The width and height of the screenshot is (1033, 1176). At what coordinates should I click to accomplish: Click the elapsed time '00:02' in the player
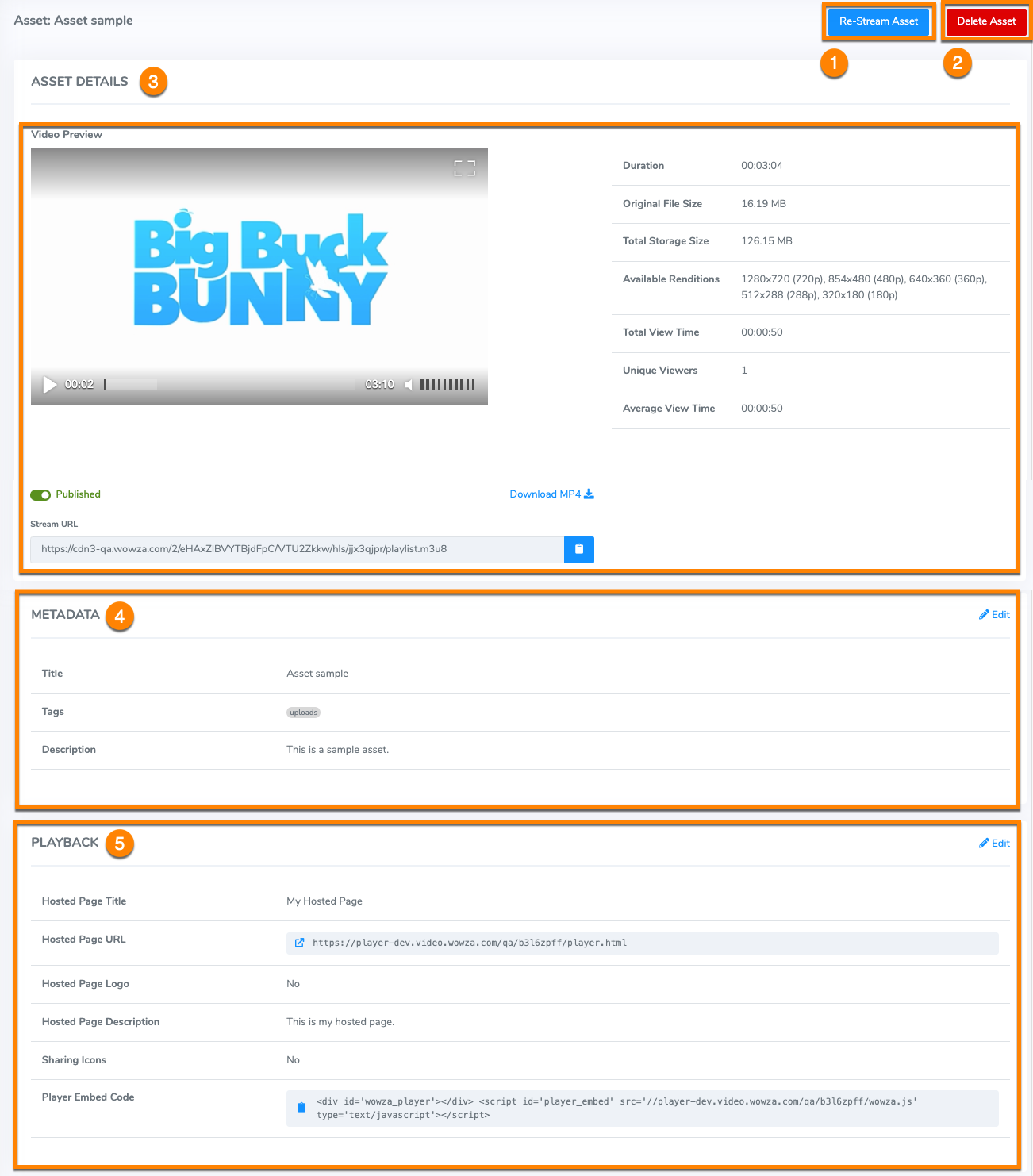79,385
